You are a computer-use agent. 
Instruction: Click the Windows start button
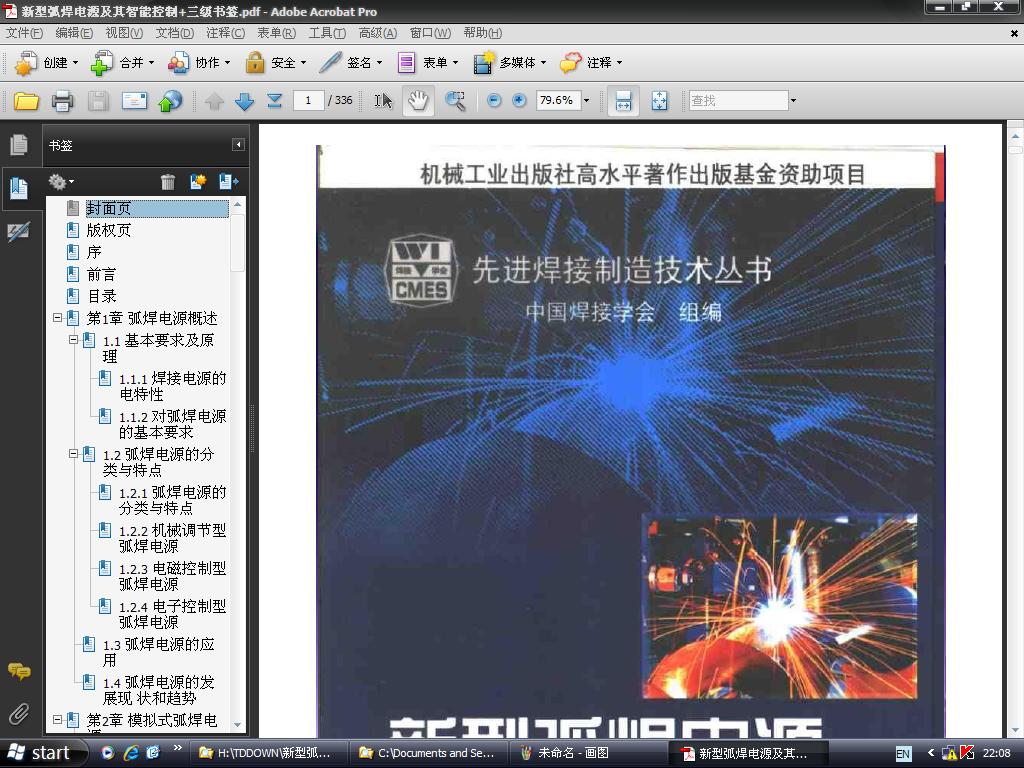[x=43, y=753]
